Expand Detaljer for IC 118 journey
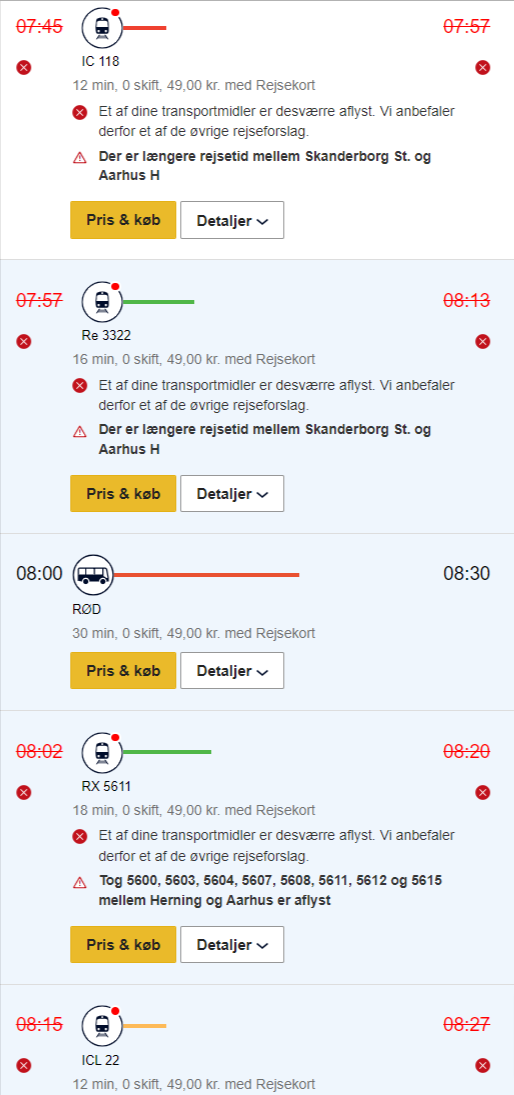This screenshot has height=1095, width=514. point(233,220)
